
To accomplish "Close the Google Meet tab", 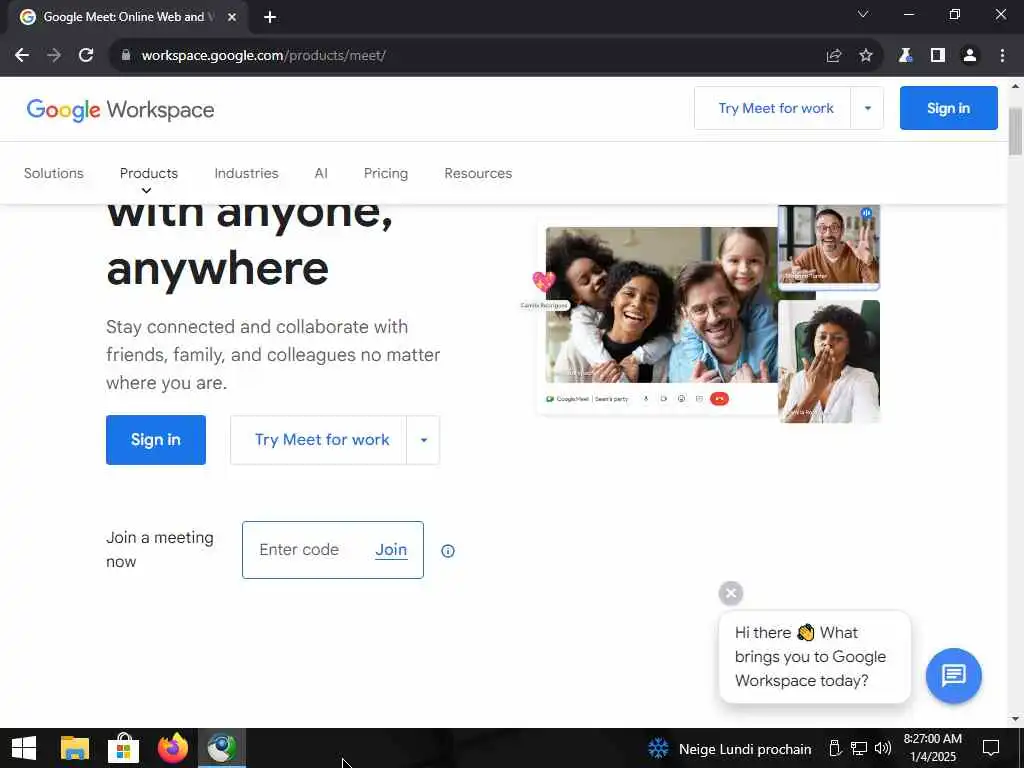I will click(232, 17).
